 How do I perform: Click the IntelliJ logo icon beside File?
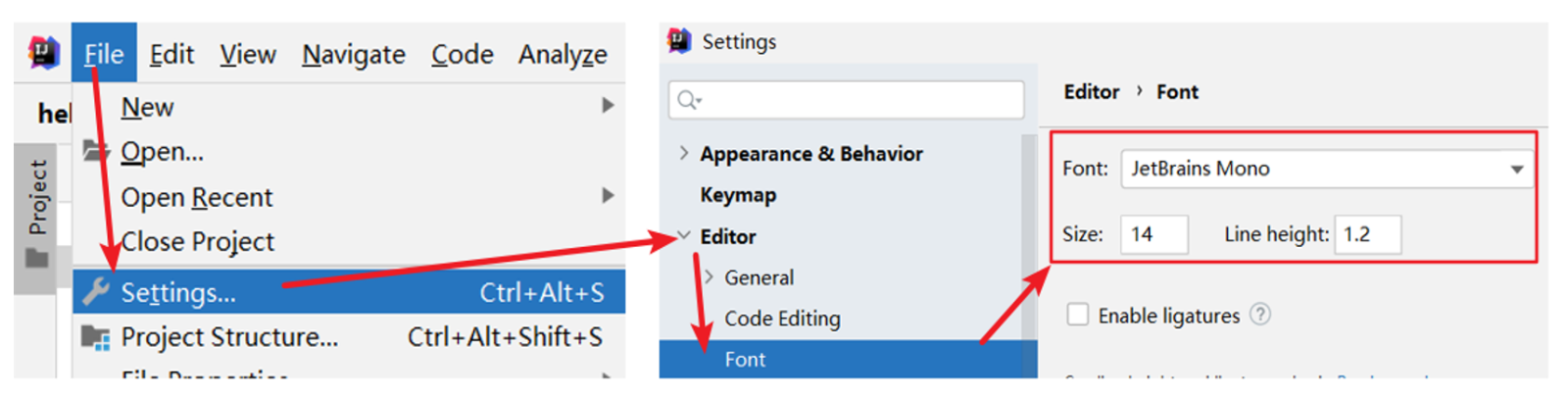[44, 53]
